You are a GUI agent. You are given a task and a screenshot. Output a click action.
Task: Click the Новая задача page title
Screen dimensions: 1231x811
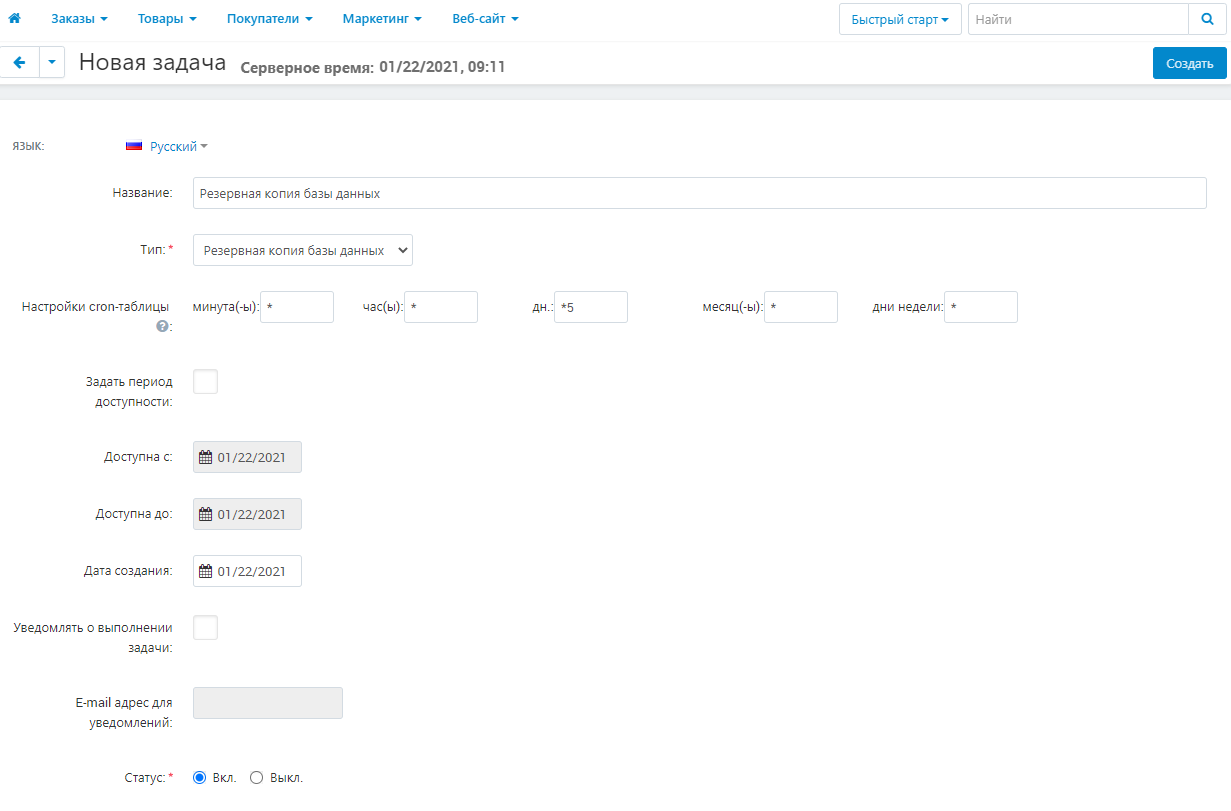pyautogui.click(x=153, y=62)
